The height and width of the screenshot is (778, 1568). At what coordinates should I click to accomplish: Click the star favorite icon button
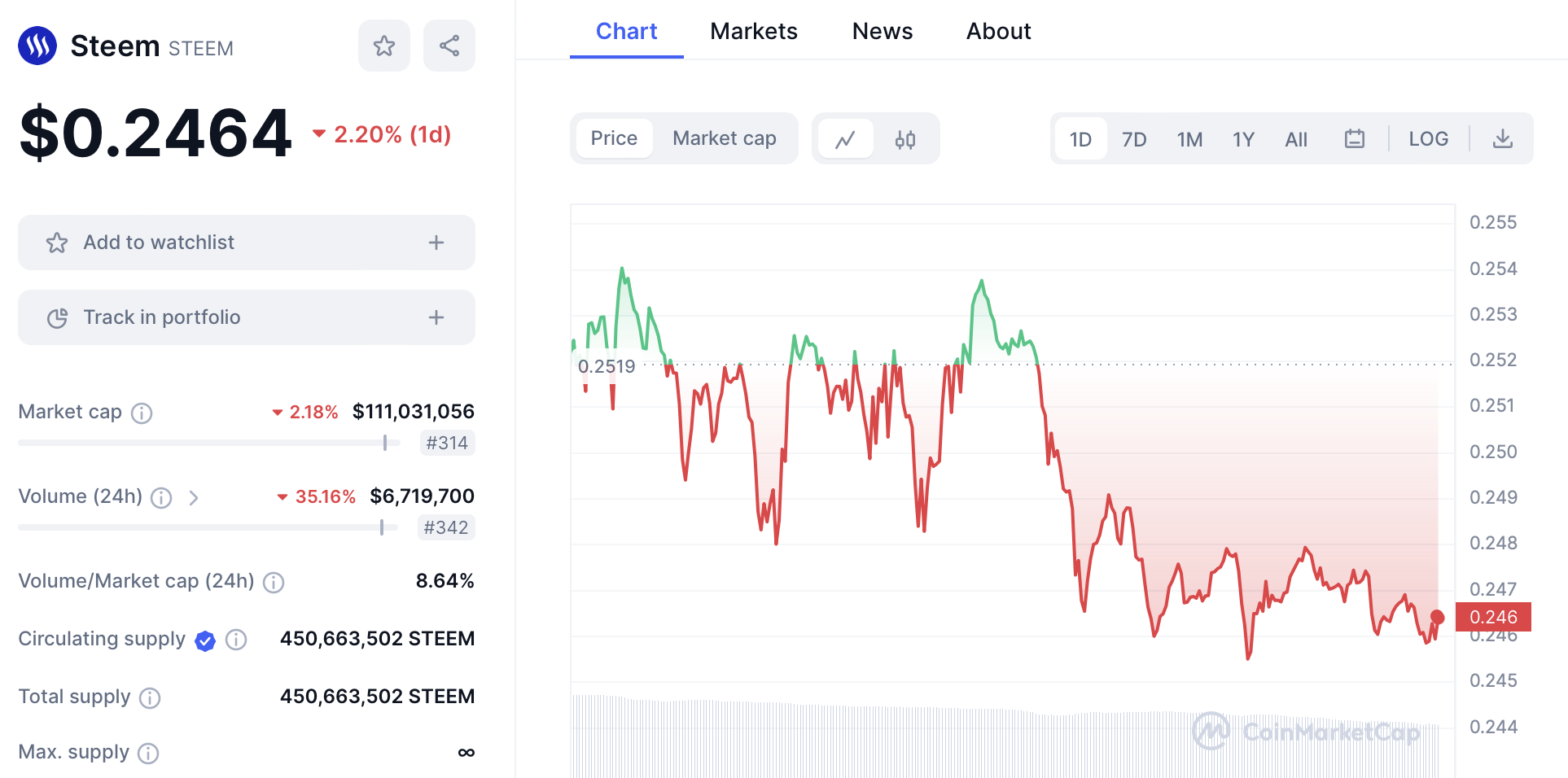384,46
